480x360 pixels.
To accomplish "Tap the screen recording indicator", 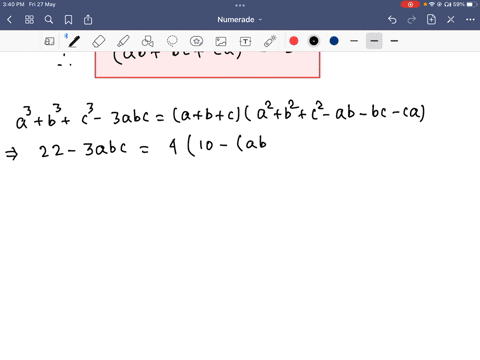I will point(410,5).
